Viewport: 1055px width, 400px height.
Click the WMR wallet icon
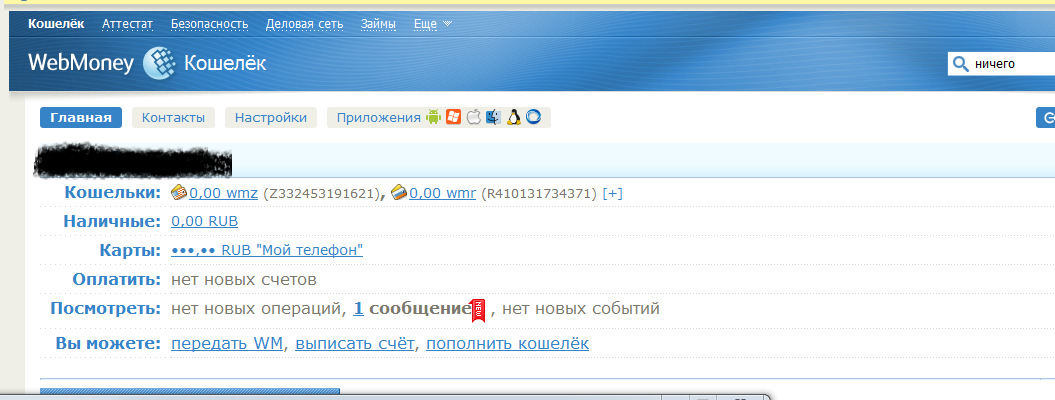pos(400,193)
